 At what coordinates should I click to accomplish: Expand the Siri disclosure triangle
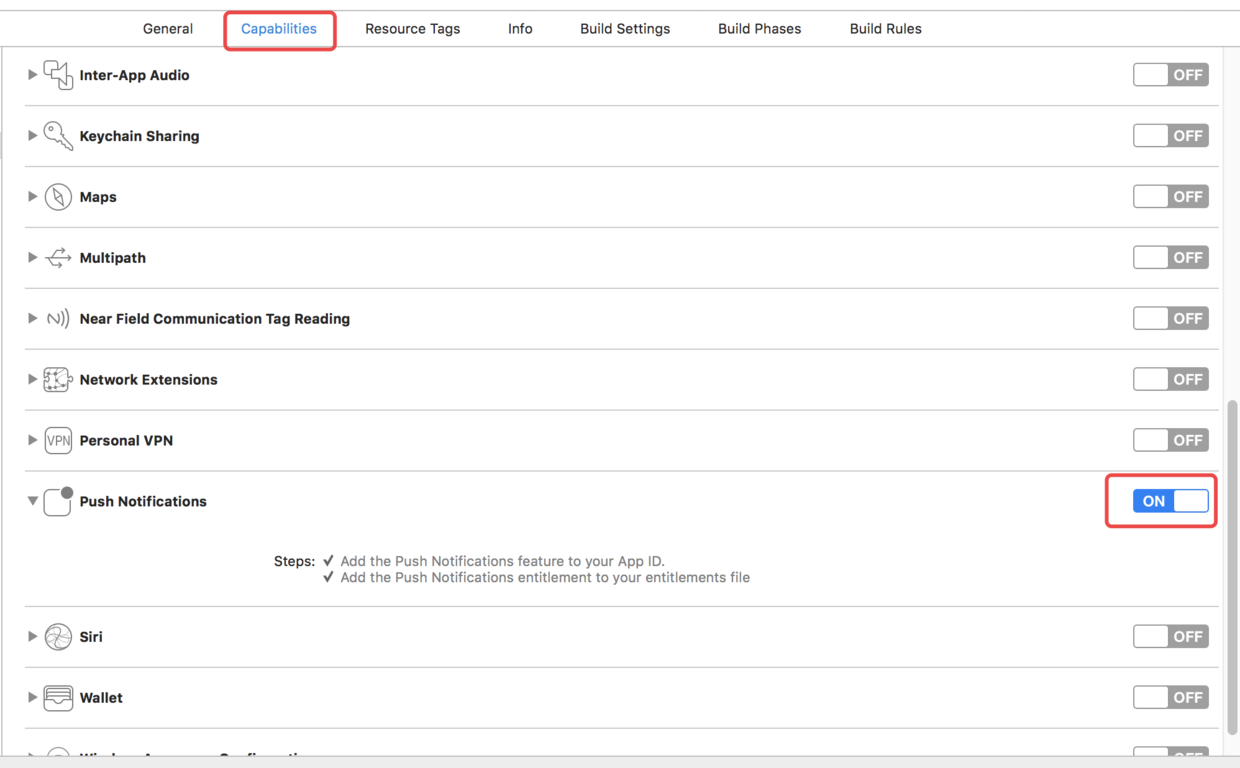click(x=32, y=637)
